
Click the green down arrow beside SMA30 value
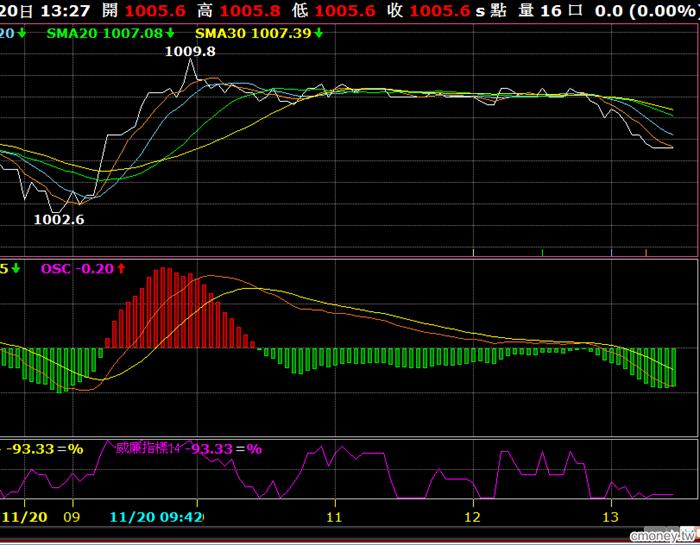coord(318,33)
